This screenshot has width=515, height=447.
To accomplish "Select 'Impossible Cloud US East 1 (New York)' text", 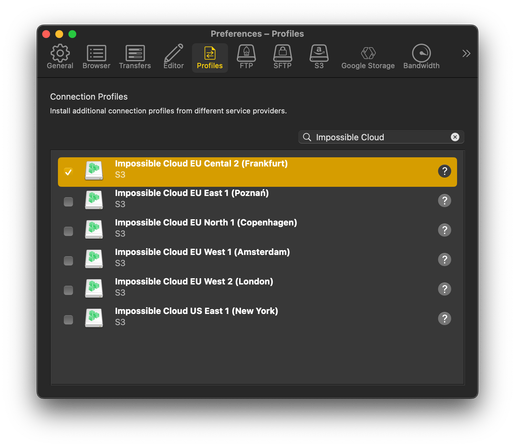I will [197, 311].
